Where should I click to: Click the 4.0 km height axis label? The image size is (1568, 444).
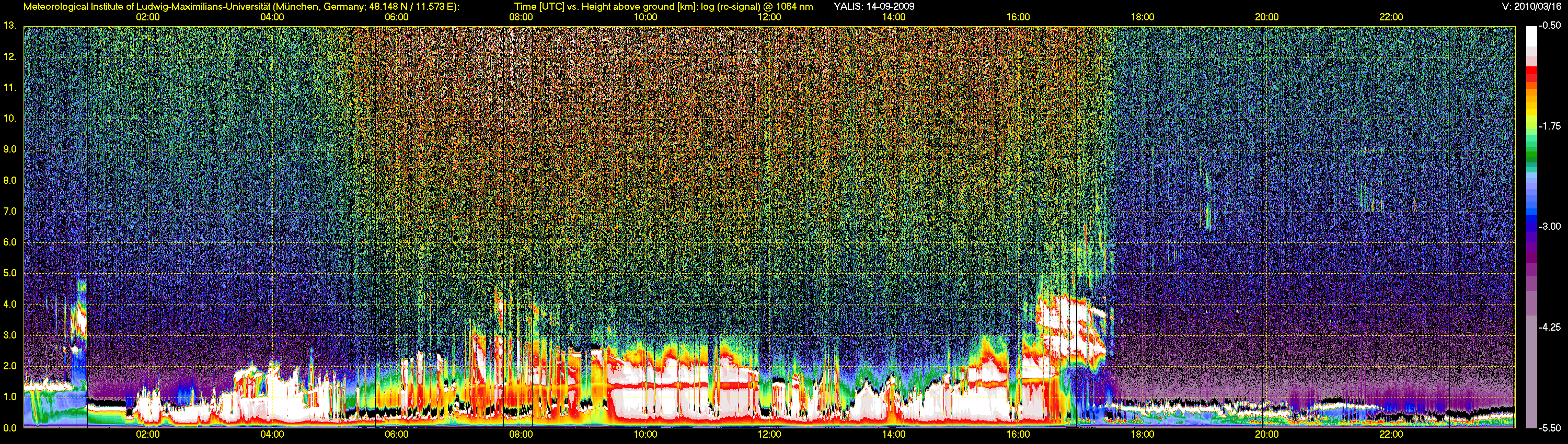(x=10, y=303)
